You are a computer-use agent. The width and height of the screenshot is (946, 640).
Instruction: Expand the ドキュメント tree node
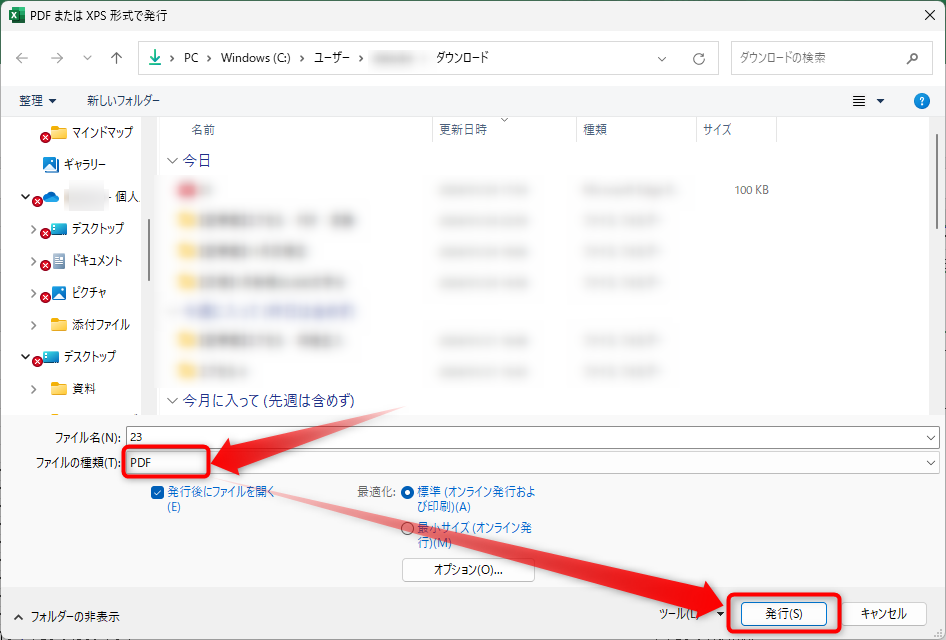coord(33,261)
